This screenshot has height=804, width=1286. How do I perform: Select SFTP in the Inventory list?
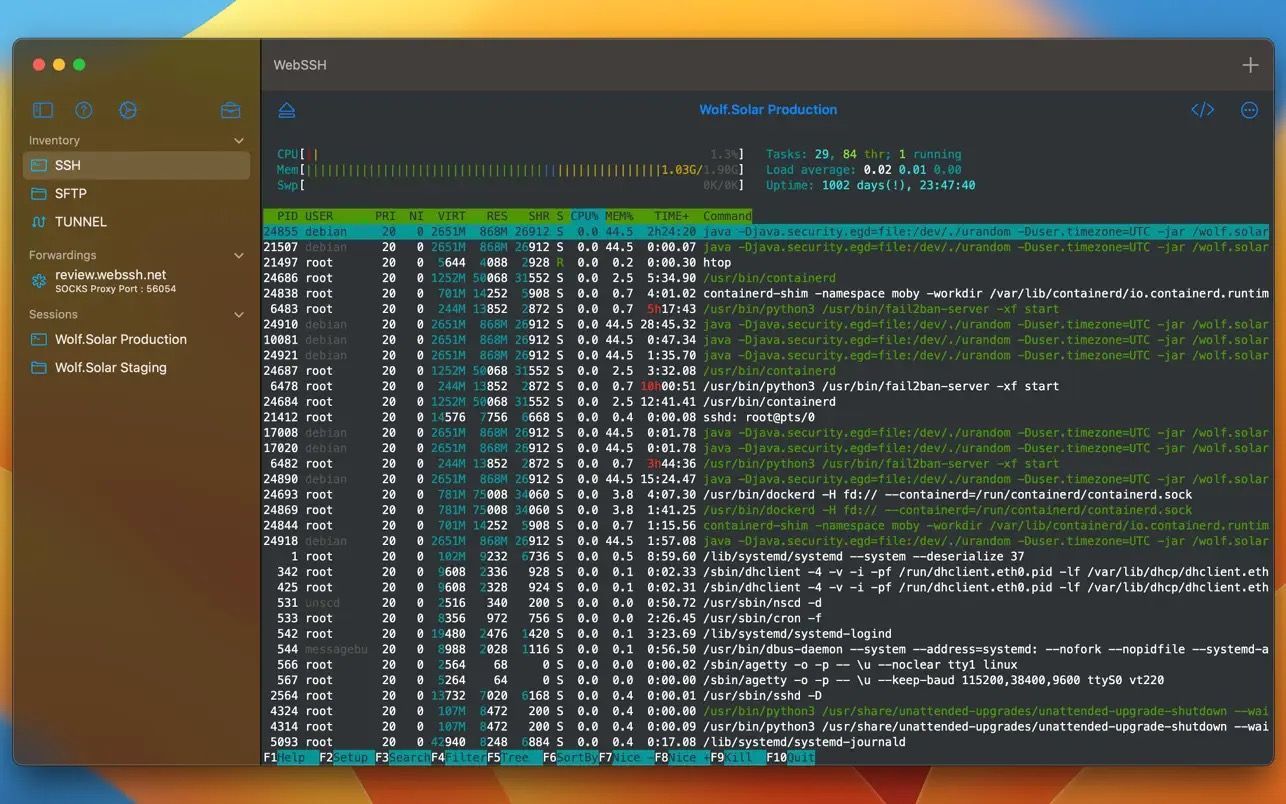tap(136, 193)
